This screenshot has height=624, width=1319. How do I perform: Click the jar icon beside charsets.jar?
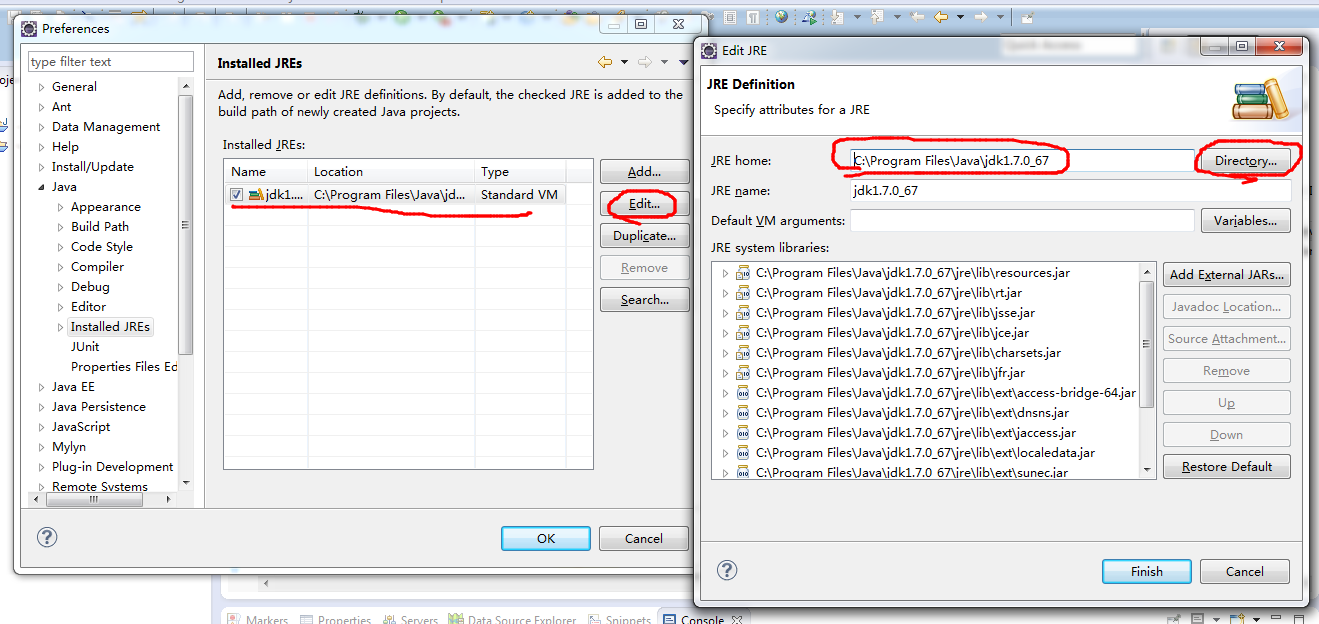(743, 353)
